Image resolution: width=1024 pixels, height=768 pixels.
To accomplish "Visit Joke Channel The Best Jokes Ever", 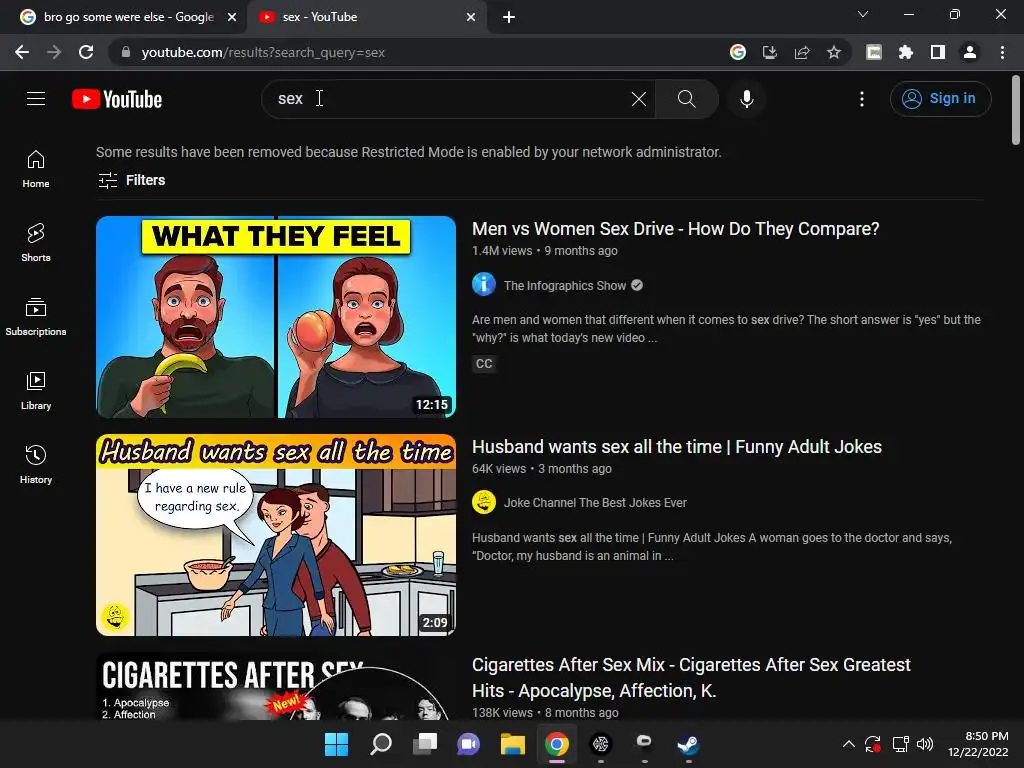I will 595,503.
